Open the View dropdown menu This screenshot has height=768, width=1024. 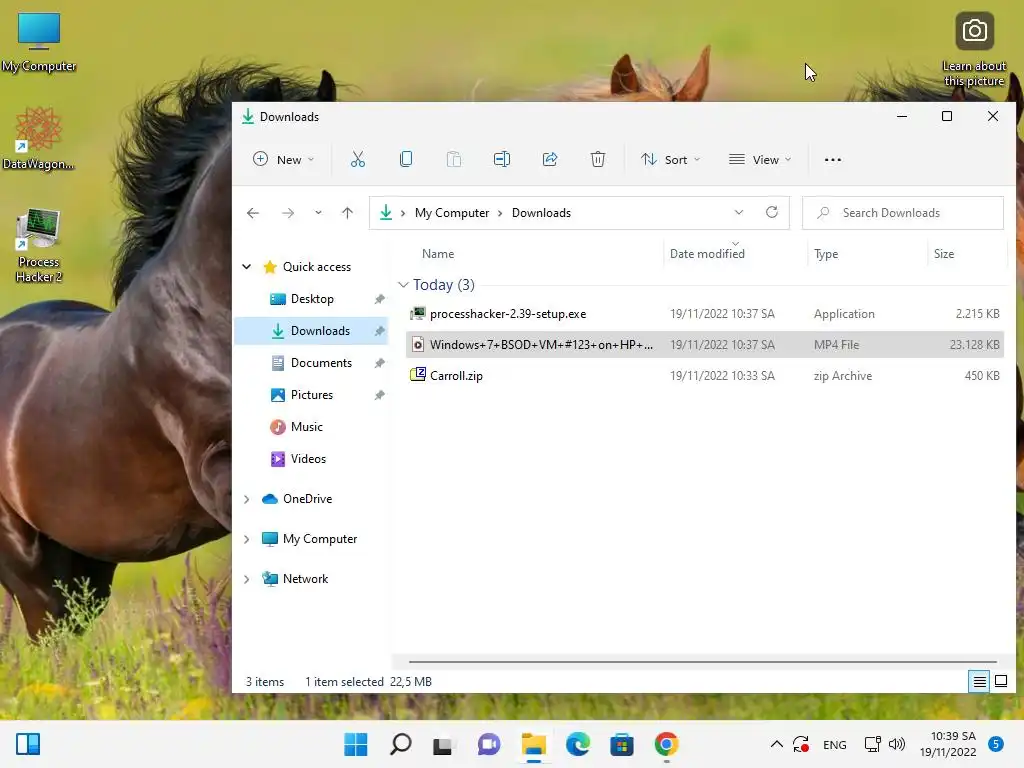[760, 159]
